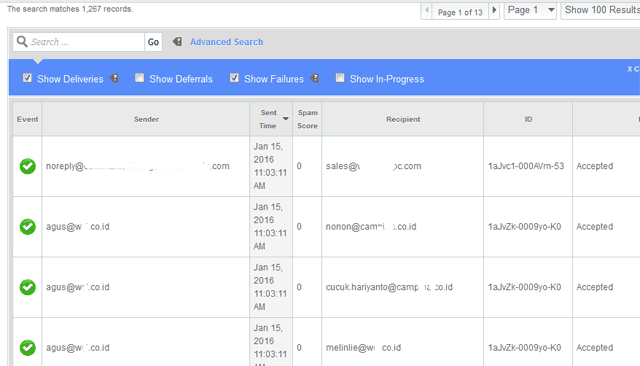Click Accepted result in noreply row
The image size is (640, 366).
point(595,166)
